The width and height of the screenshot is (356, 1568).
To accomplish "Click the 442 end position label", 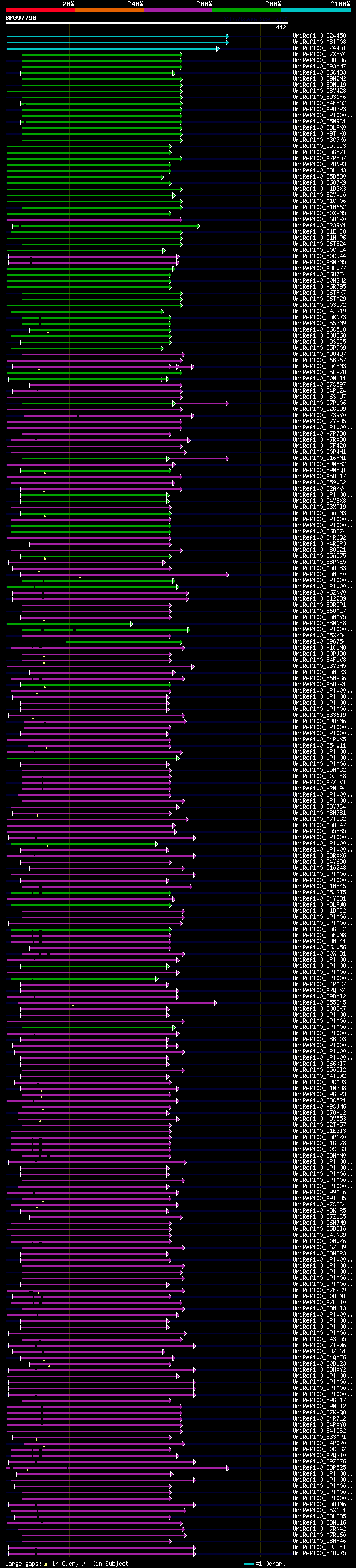I will 280,27.
